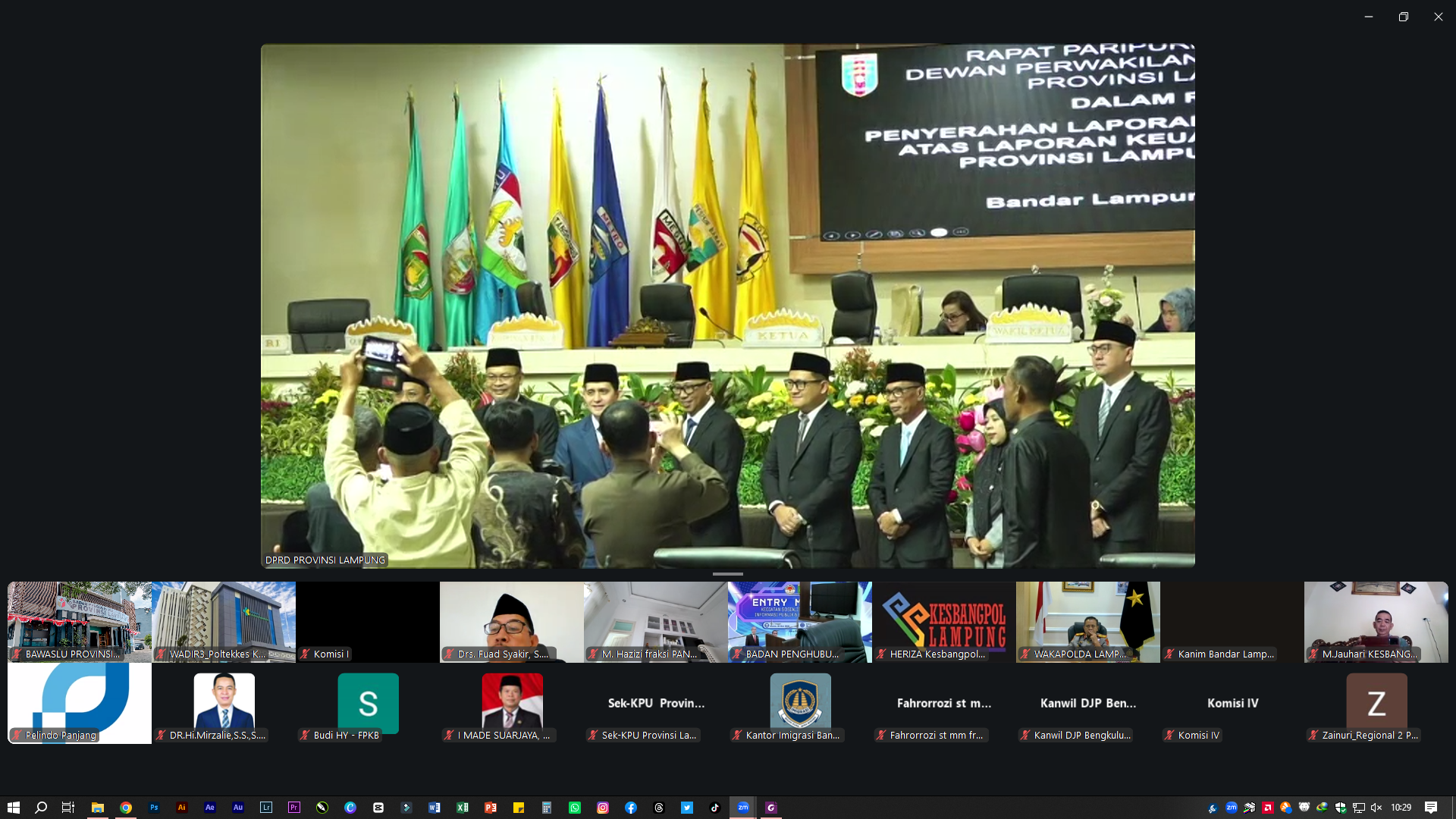Select the I MADE SUARJAYA participant tile
Image resolution: width=1456 pixels, height=819 pixels.
[x=512, y=703]
